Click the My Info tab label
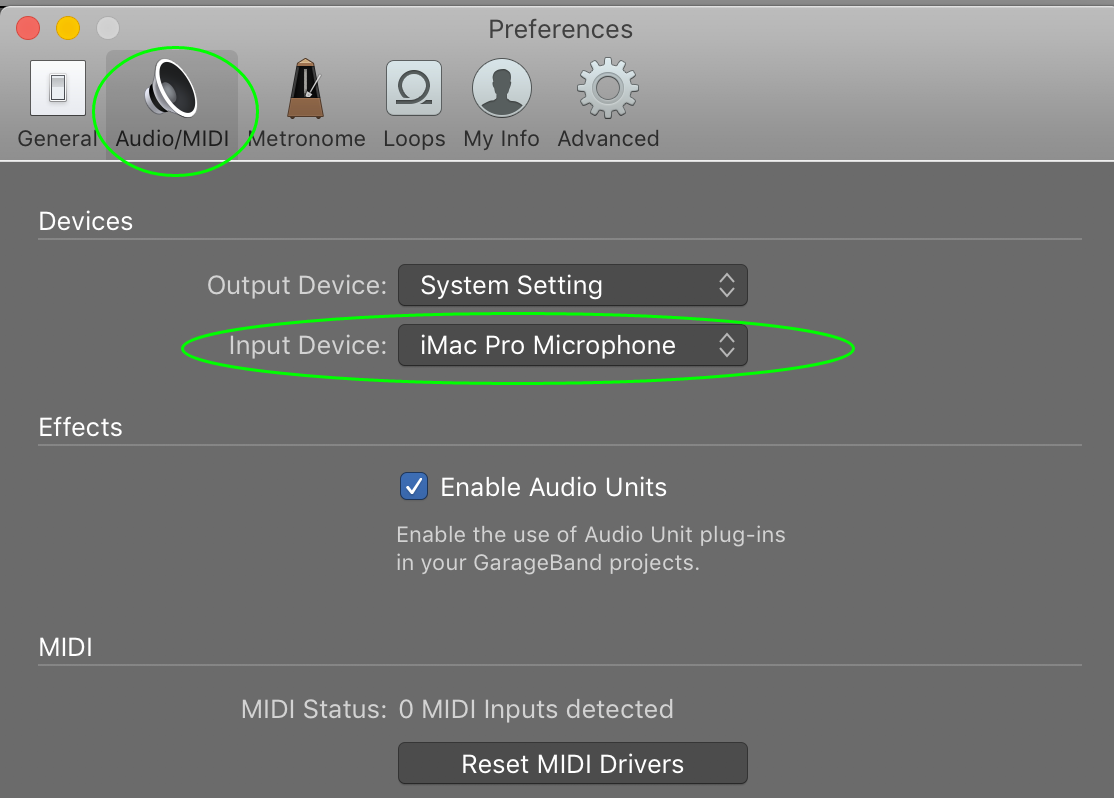The width and height of the screenshot is (1114, 798). point(501,139)
